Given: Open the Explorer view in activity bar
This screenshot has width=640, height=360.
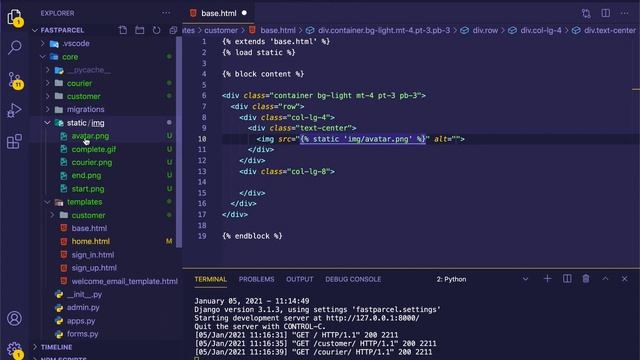Looking at the screenshot, I should 15,18.
